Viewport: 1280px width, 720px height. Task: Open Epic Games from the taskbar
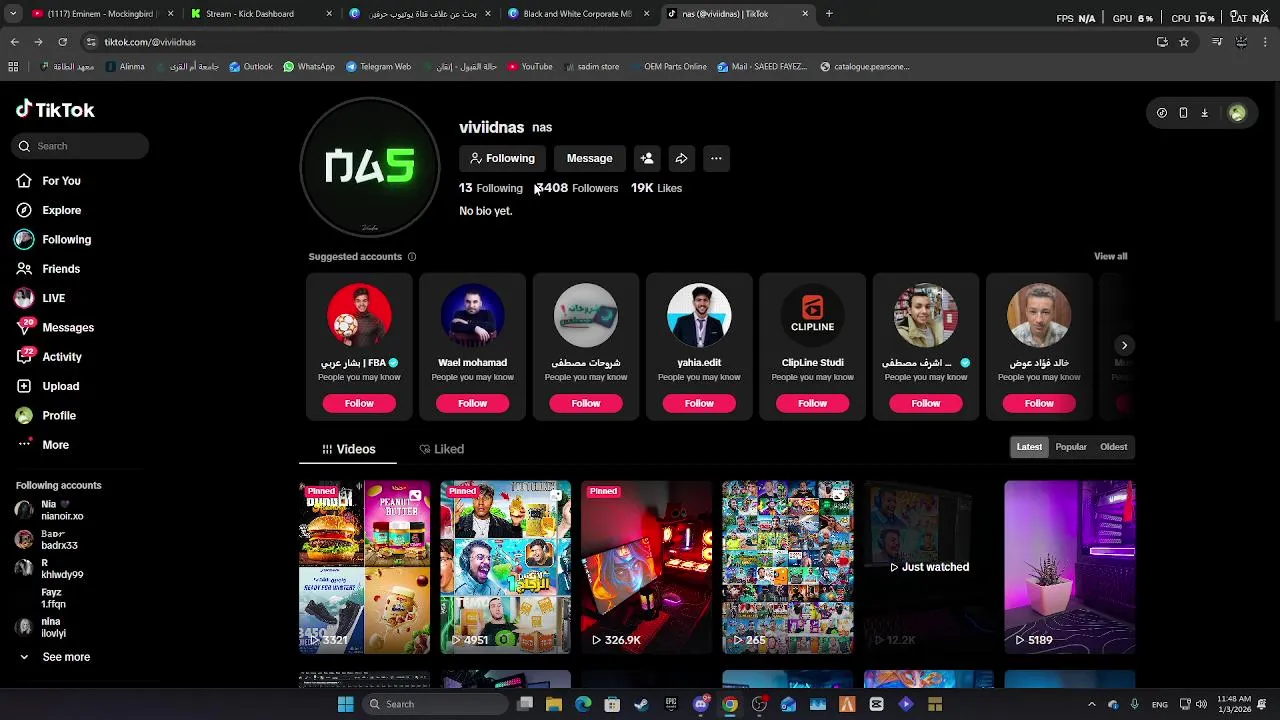click(x=671, y=704)
